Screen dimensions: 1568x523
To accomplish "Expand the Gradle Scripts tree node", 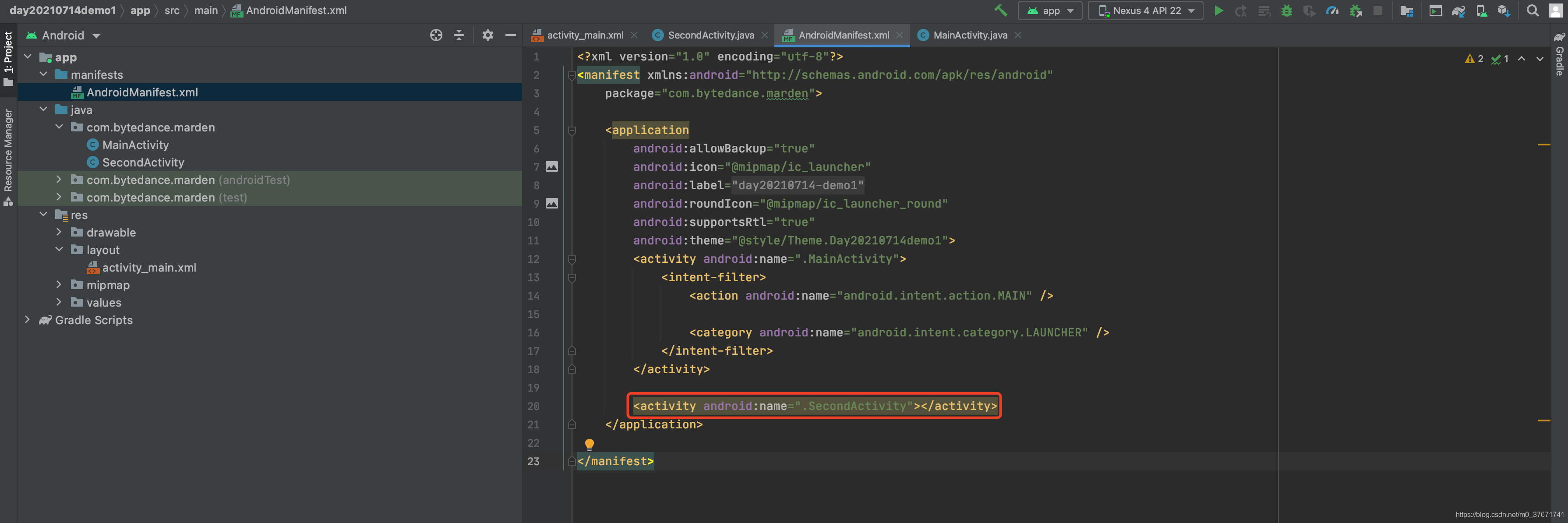I will [28, 320].
